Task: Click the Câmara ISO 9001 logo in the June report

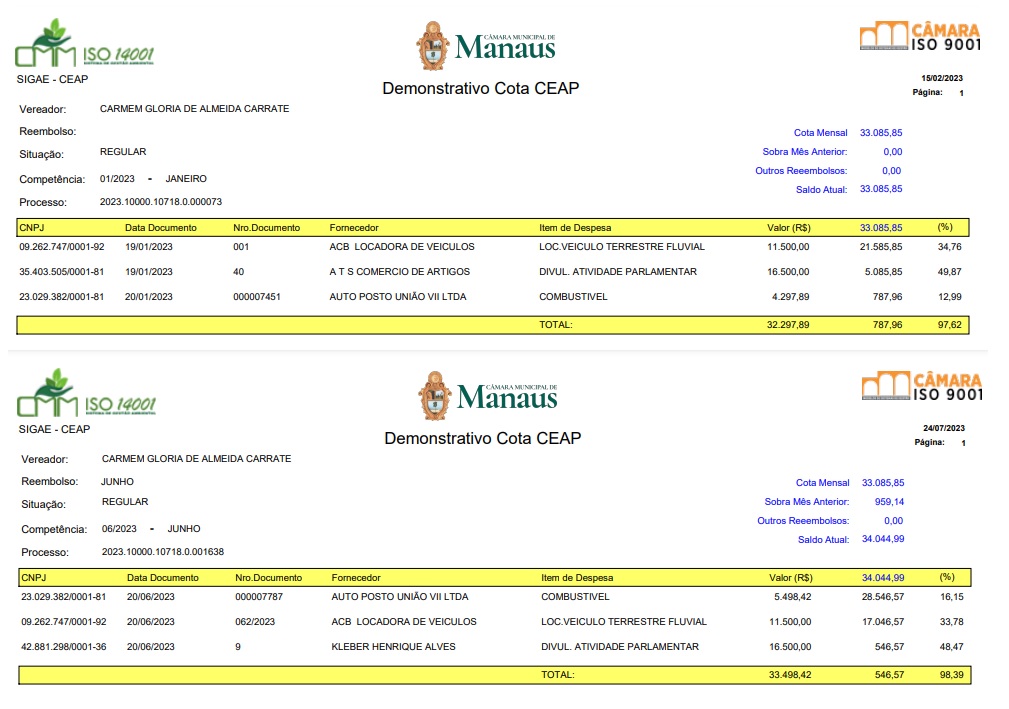Action: 922,386
